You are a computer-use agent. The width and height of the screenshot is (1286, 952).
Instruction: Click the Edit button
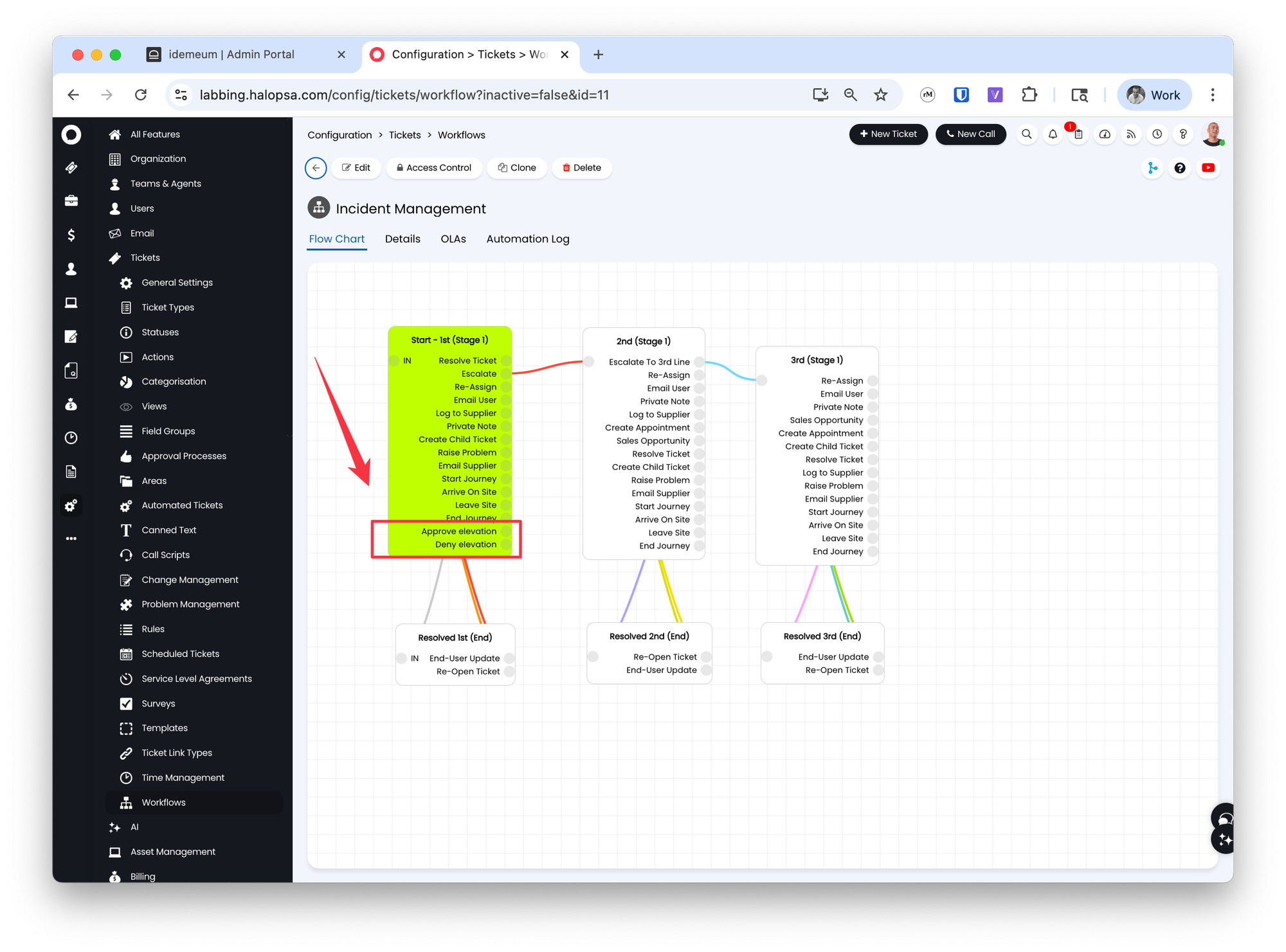coord(356,168)
